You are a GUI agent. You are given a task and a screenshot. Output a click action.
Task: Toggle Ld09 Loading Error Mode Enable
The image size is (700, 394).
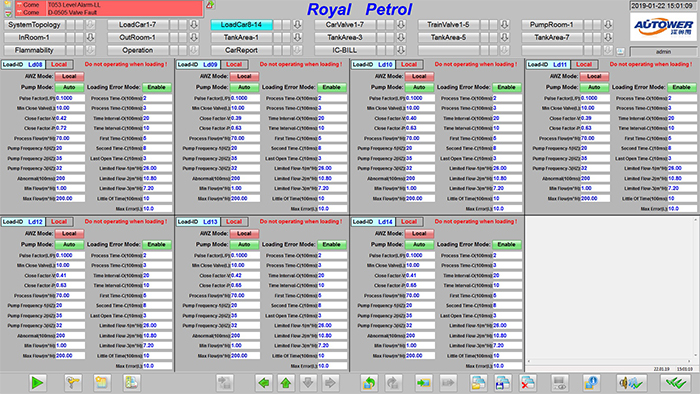click(332, 87)
